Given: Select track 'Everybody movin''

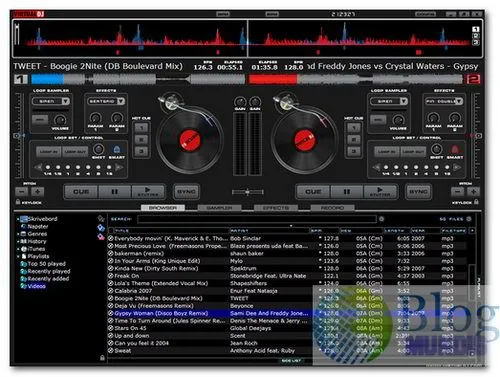Looking at the screenshot, I should (287, 238).
